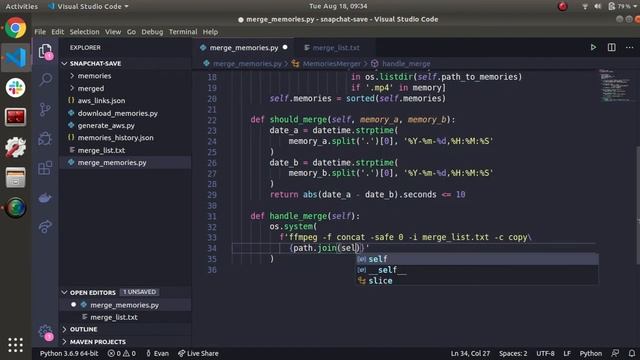Click Activities in the top bar
The width and height of the screenshot is (640, 360).
click(x=21, y=6)
